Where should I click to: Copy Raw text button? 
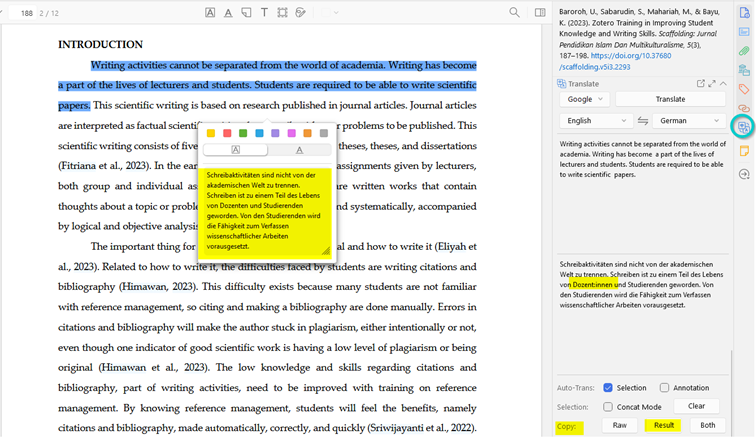620,425
